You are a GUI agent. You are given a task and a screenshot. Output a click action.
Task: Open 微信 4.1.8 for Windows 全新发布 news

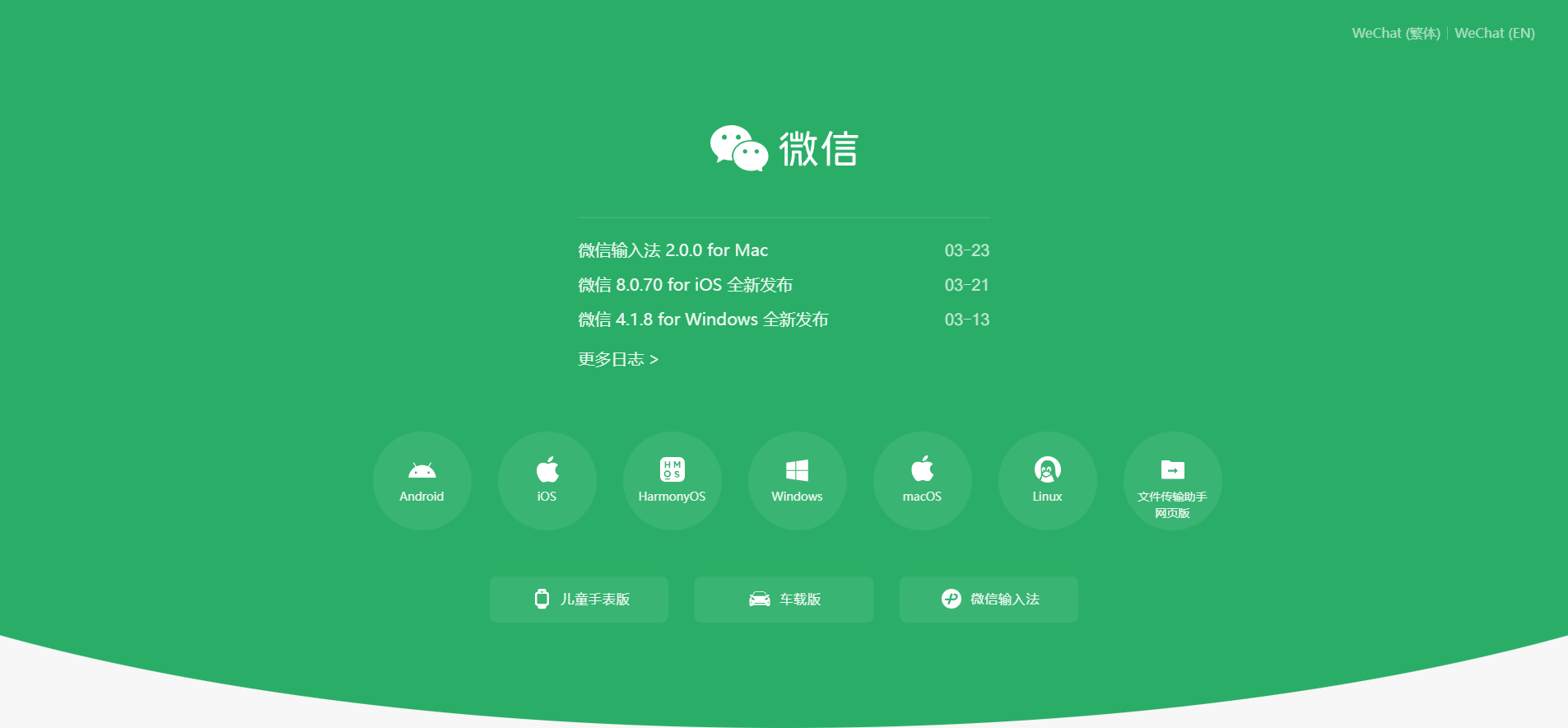pos(703,320)
